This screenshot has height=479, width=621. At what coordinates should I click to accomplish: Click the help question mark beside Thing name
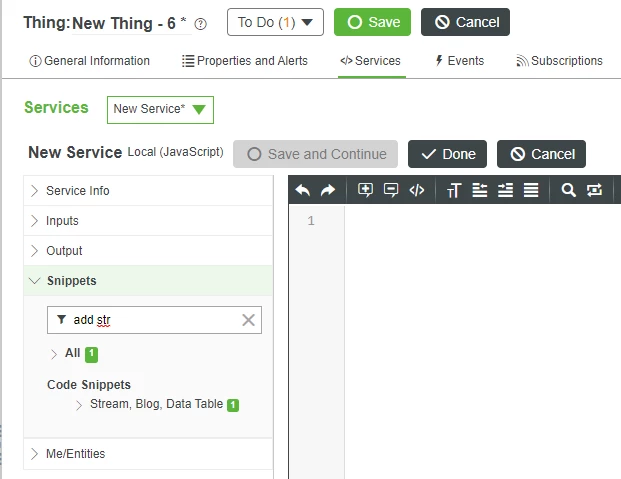pyautogui.click(x=200, y=24)
